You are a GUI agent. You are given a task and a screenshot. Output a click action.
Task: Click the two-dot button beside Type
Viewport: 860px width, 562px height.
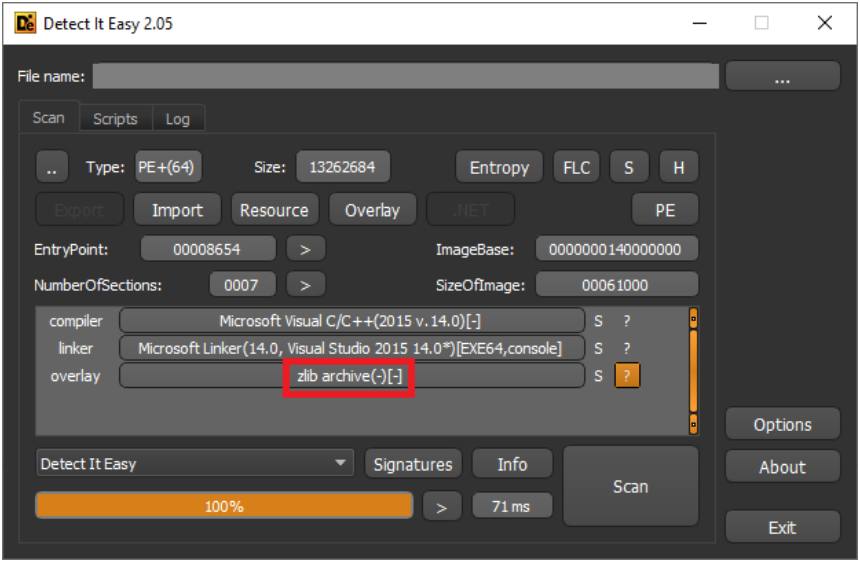(x=52, y=167)
